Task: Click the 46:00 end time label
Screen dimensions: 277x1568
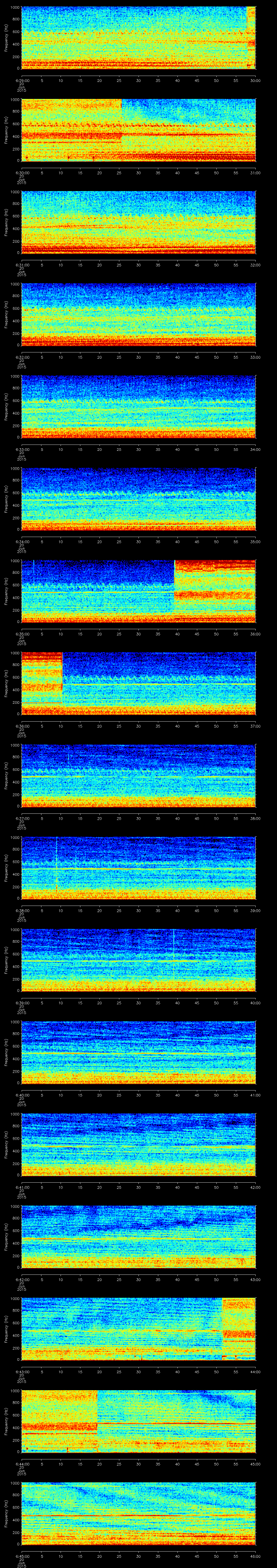Action: [x=256, y=1556]
